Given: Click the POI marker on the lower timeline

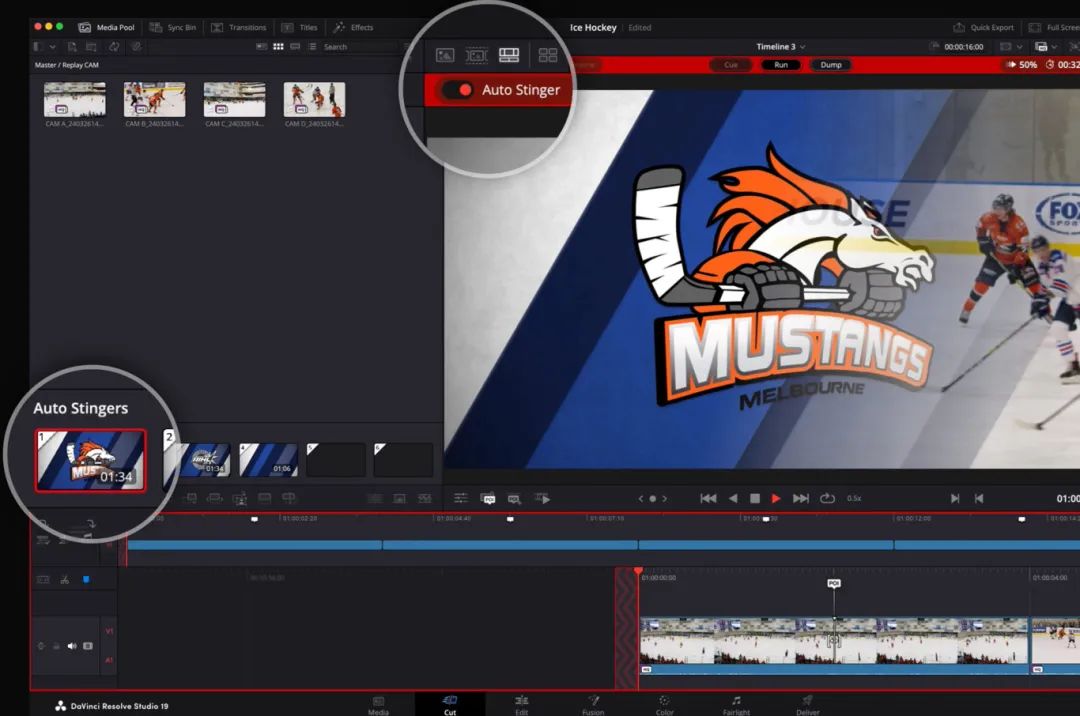Looking at the screenshot, I should point(833,584).
